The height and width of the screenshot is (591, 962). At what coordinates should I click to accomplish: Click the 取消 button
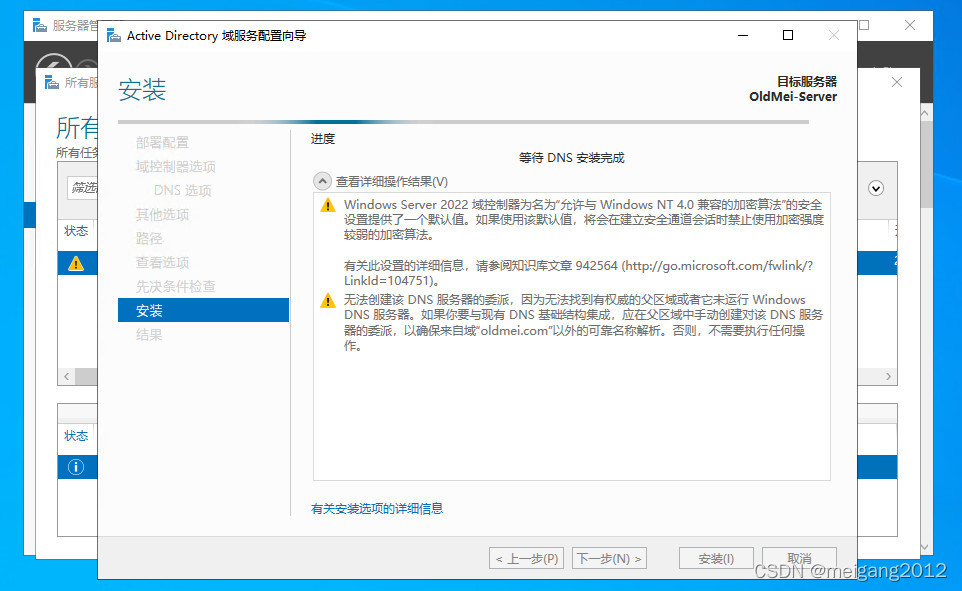pyautogui.click(x=799, y=558)
